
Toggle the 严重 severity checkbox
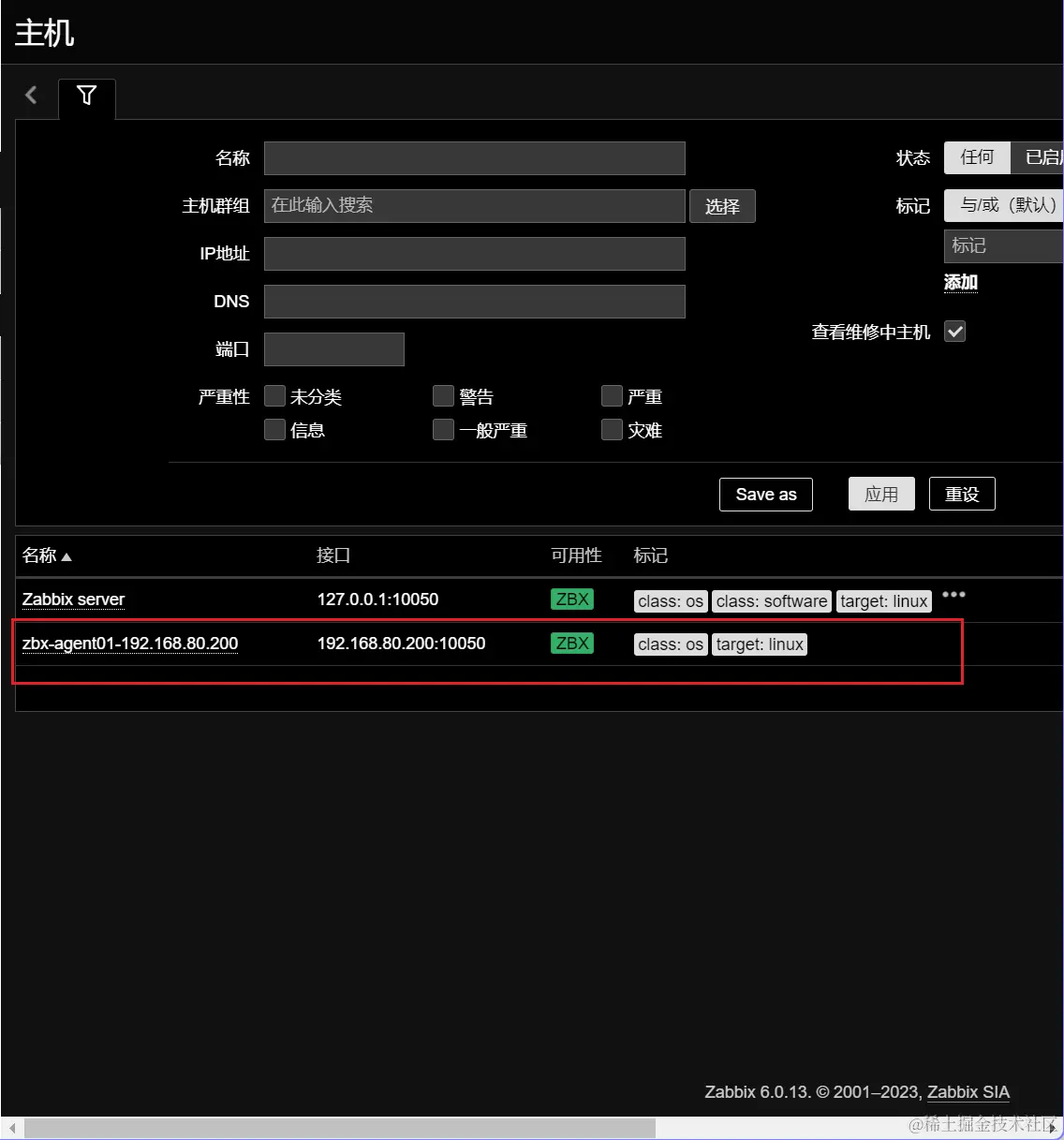pyautogui.click(x=612, y=396)
